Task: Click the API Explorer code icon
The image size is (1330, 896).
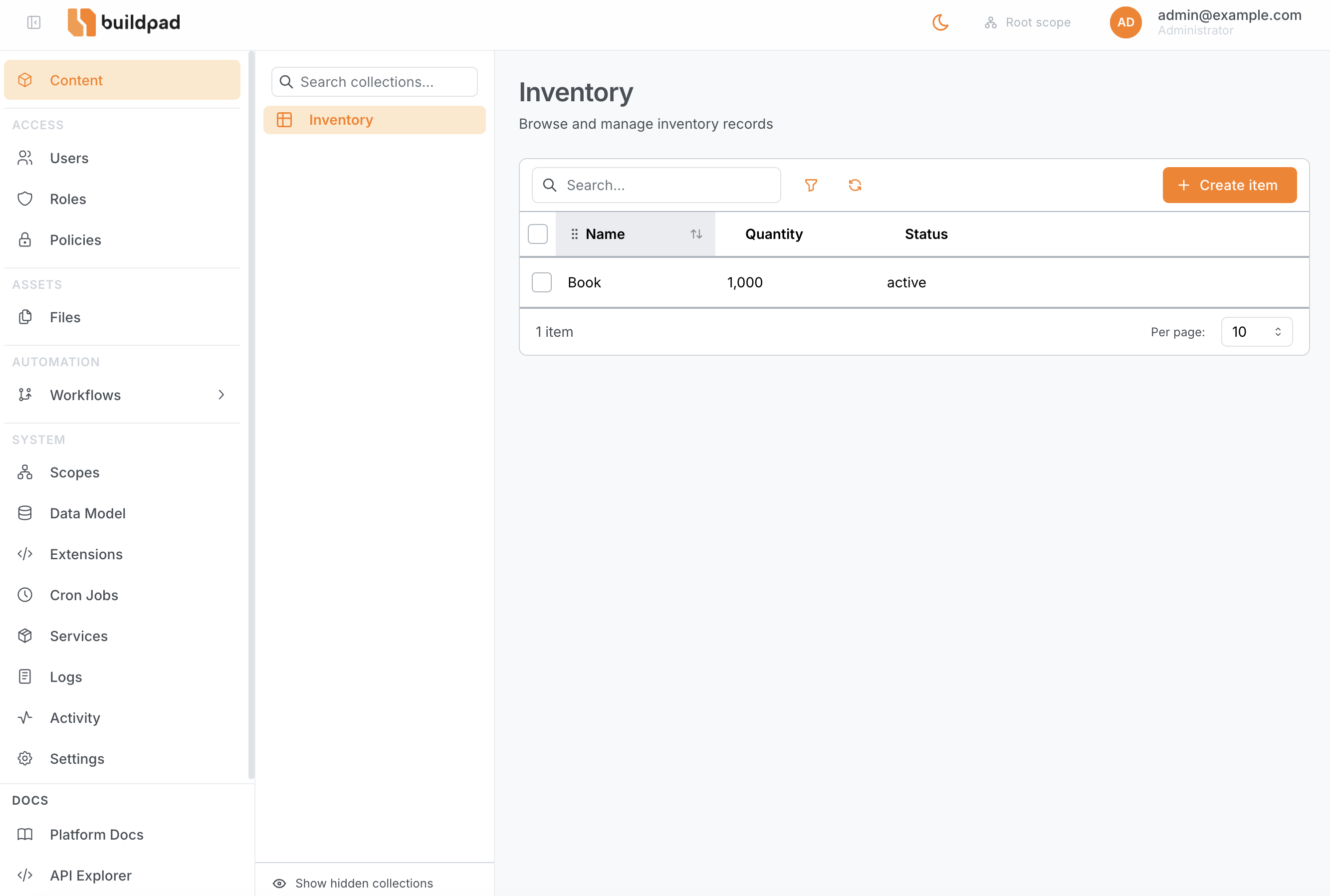Action: [x=24, y=876]
